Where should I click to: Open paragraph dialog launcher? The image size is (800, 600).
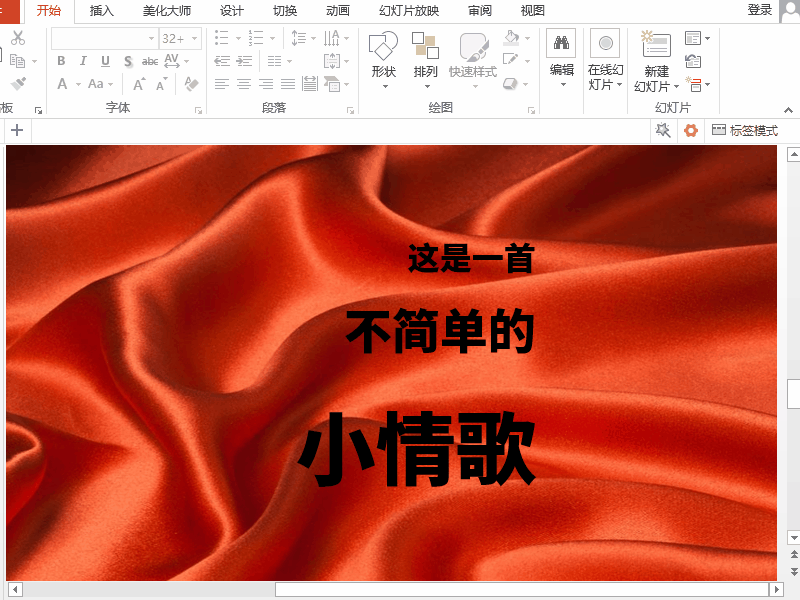coord(351,110)
